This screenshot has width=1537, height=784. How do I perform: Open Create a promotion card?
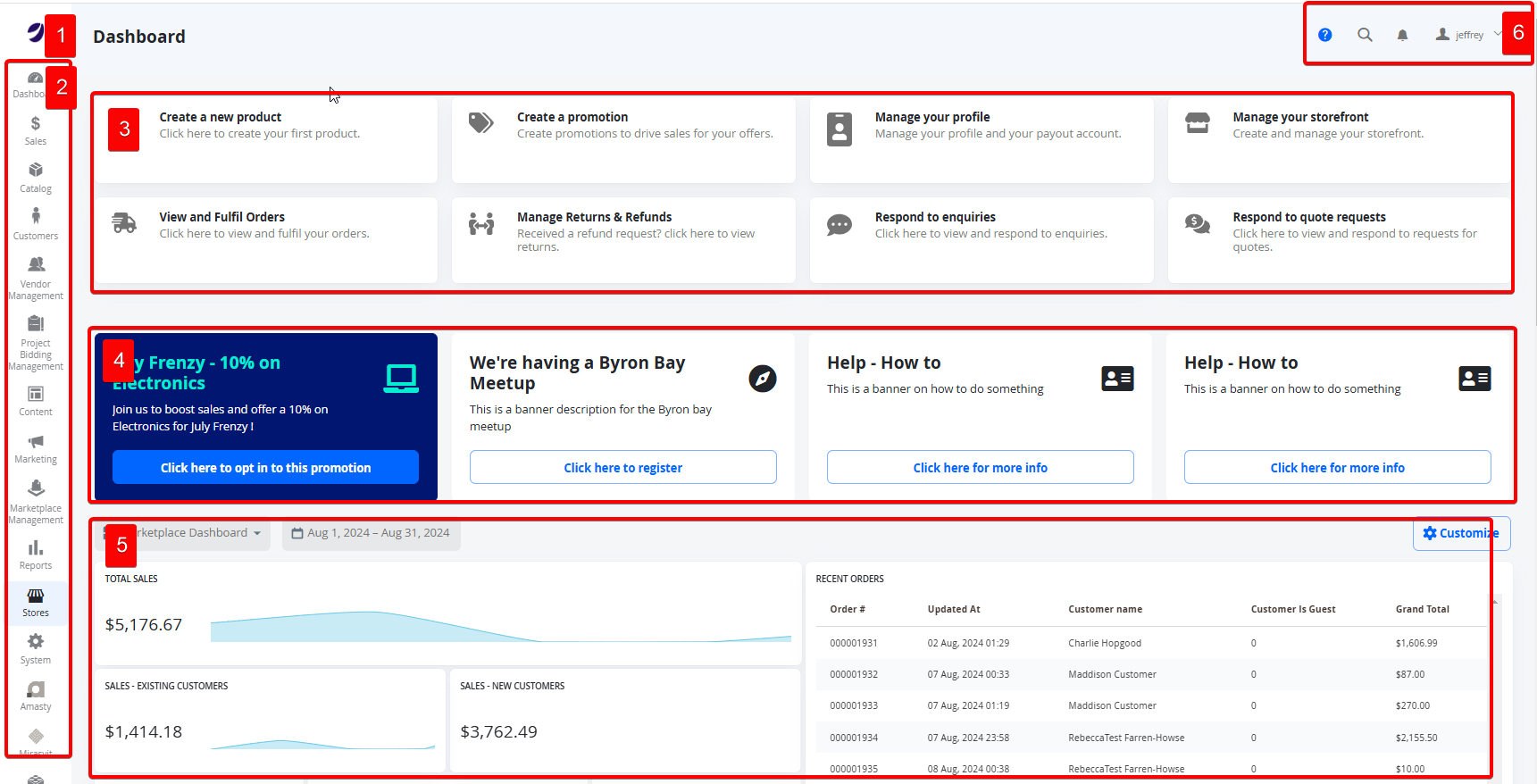click(623, 138)
